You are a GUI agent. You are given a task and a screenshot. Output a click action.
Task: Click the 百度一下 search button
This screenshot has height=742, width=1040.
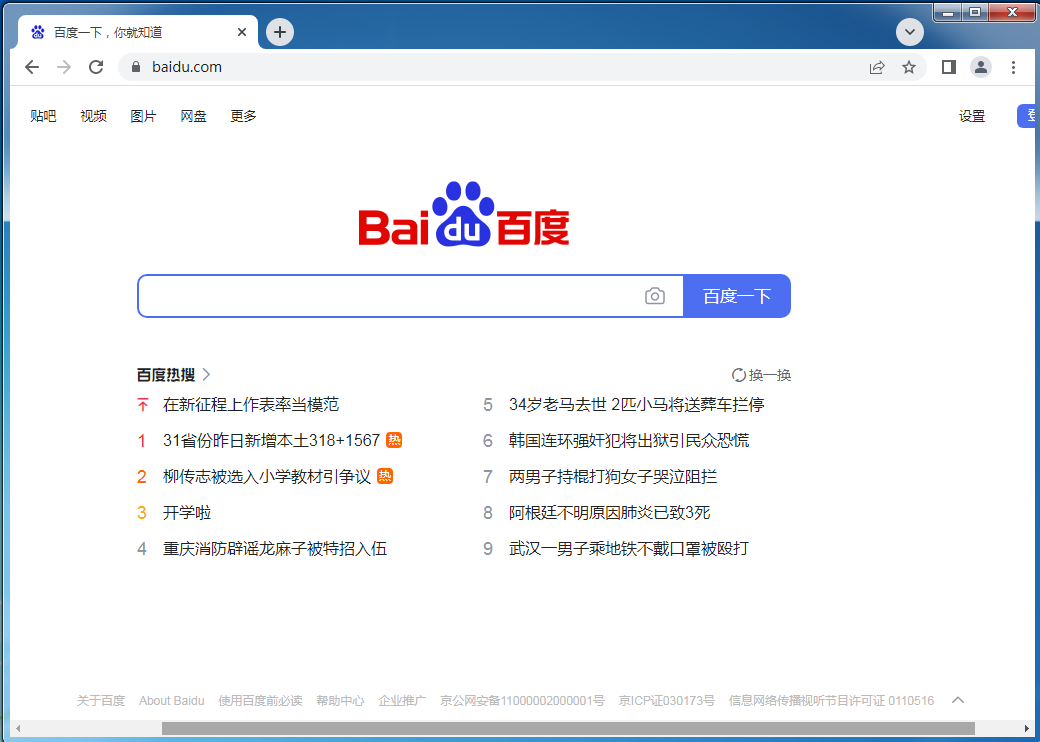[737, 296]
